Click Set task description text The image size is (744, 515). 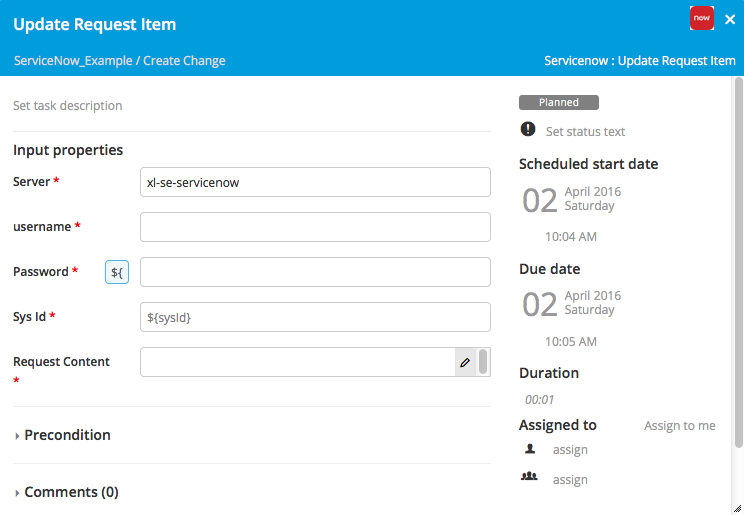[x=67, y=105]
